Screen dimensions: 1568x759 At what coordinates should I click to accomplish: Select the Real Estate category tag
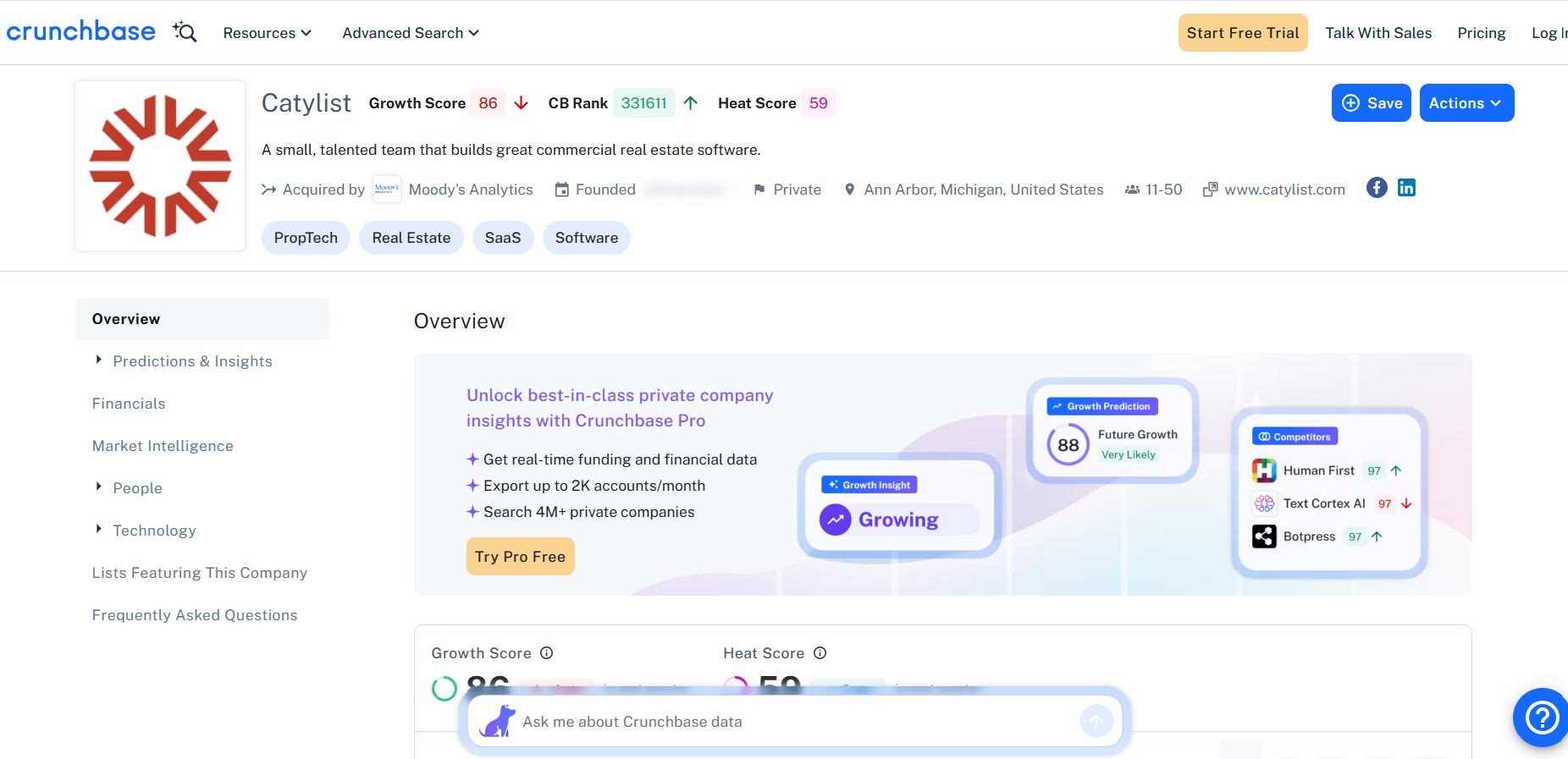click(411, 238)
